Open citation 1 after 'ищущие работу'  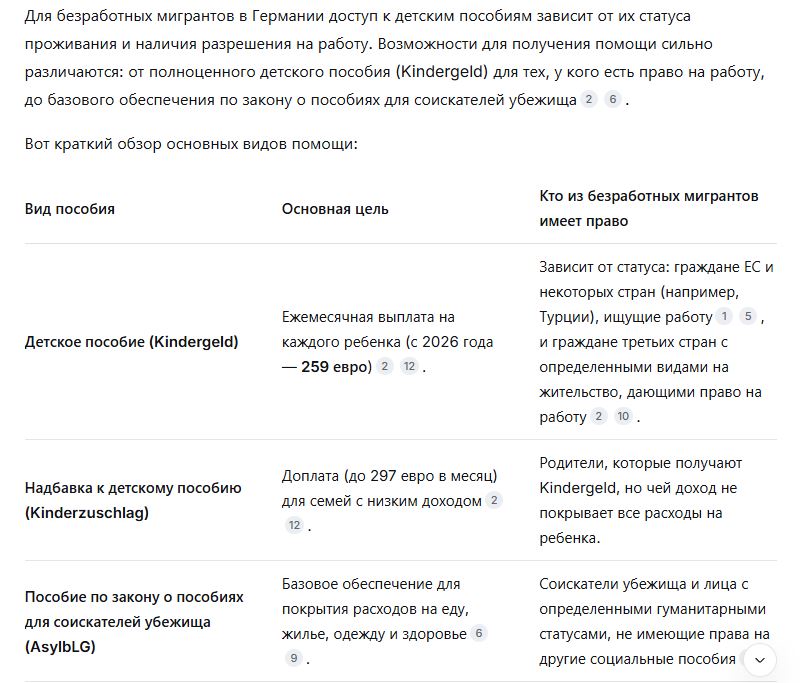coord(724,316)
